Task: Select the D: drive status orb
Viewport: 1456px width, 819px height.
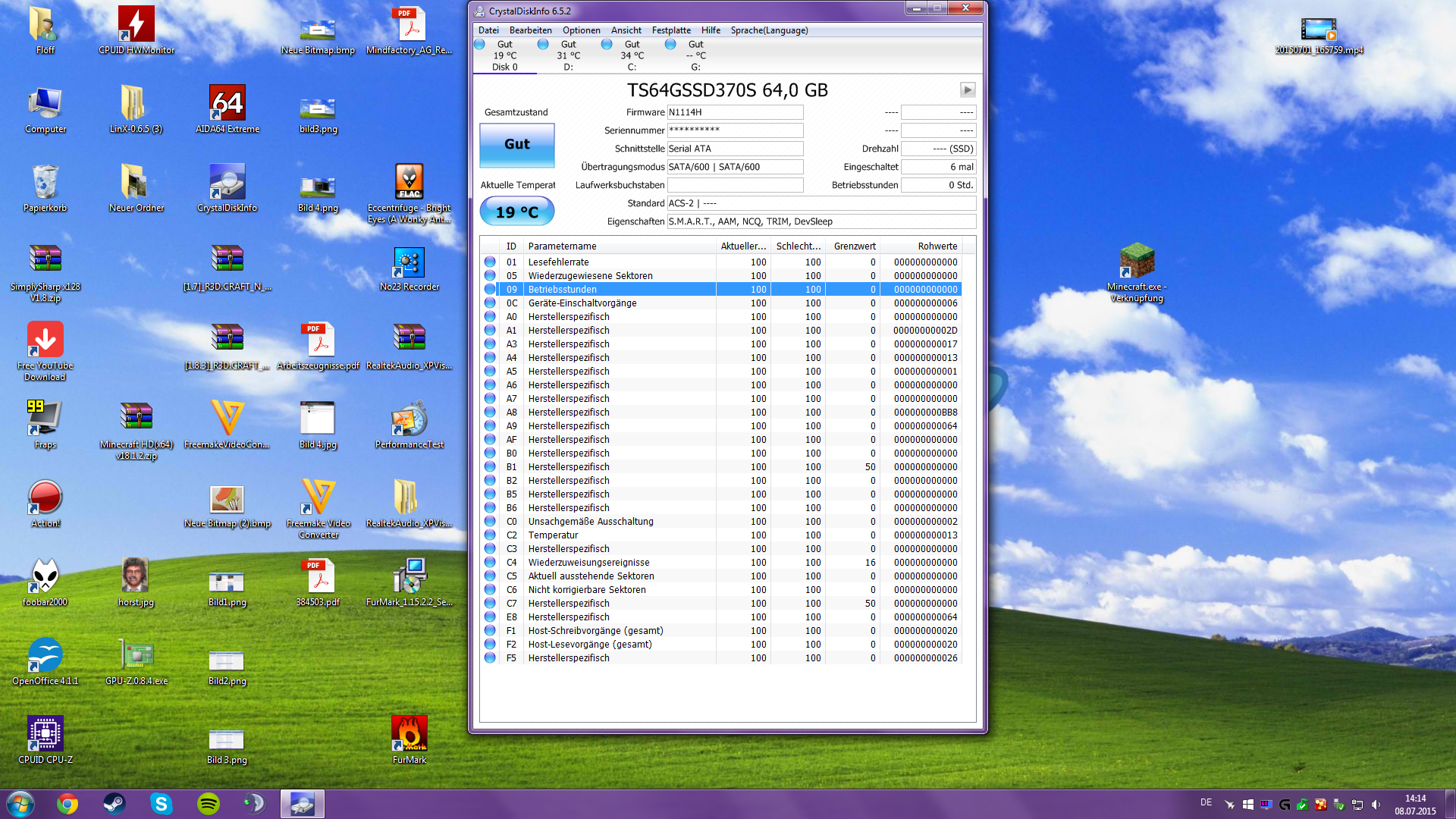Action: click(x=543, y=45)
